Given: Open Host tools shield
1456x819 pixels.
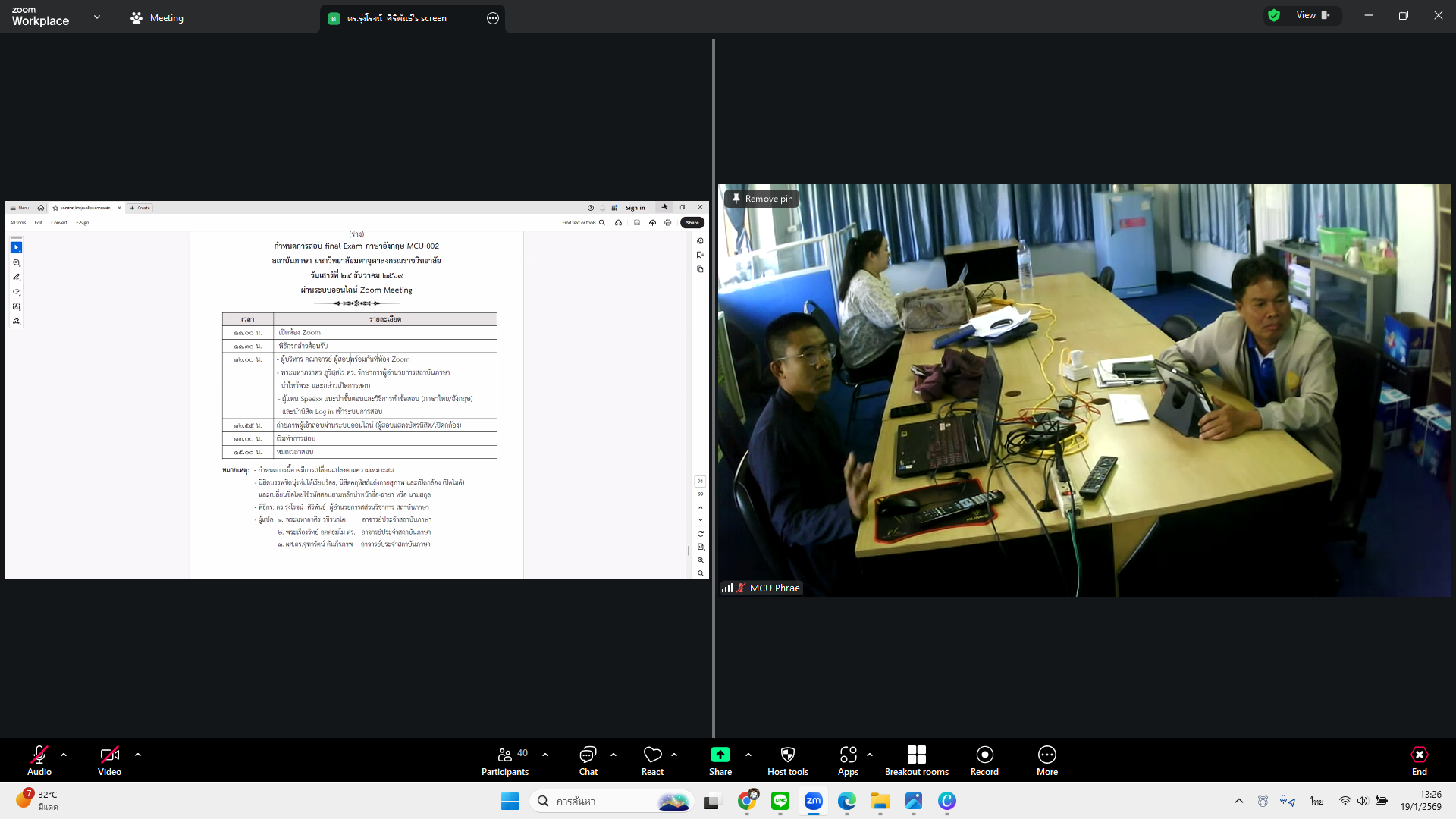Looking at the screenshot, I should click(787, 760).
